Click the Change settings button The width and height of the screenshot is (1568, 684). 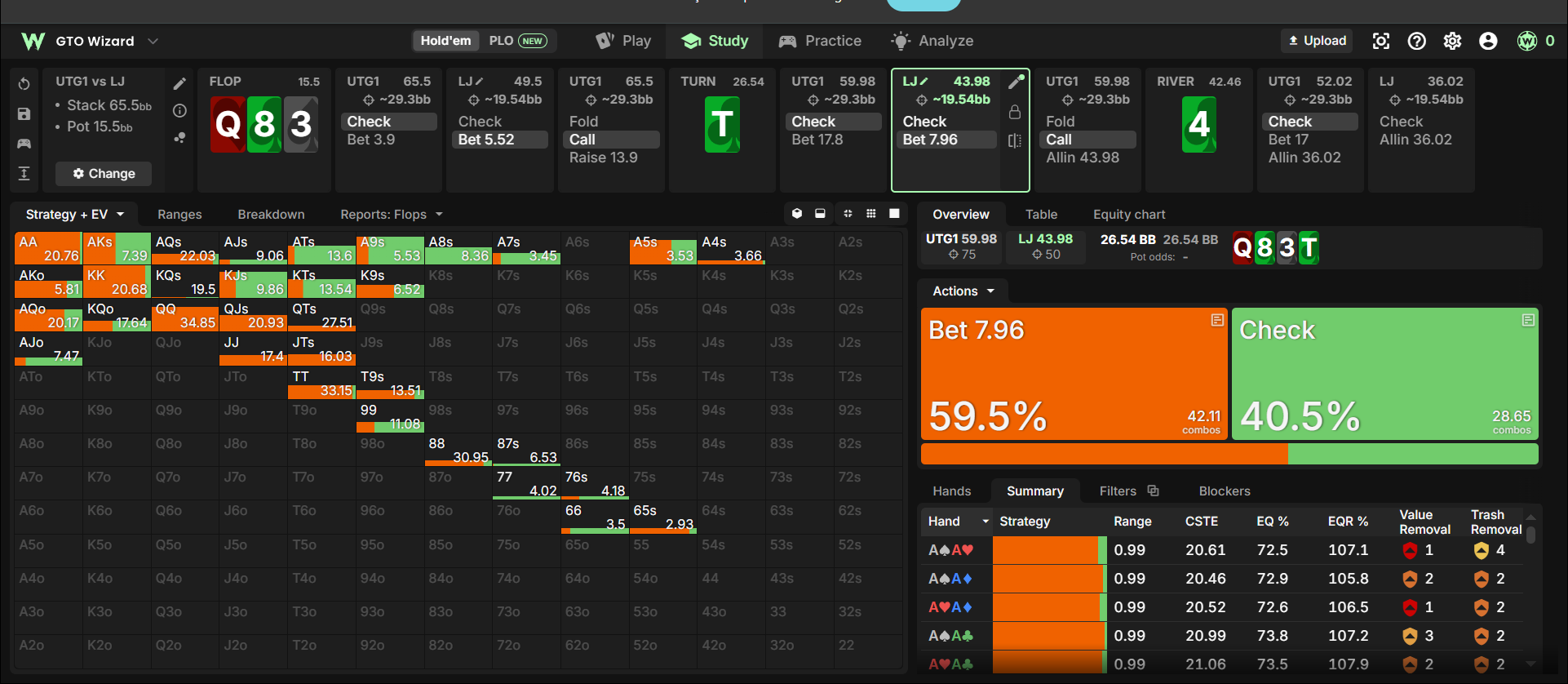[104, 174]
